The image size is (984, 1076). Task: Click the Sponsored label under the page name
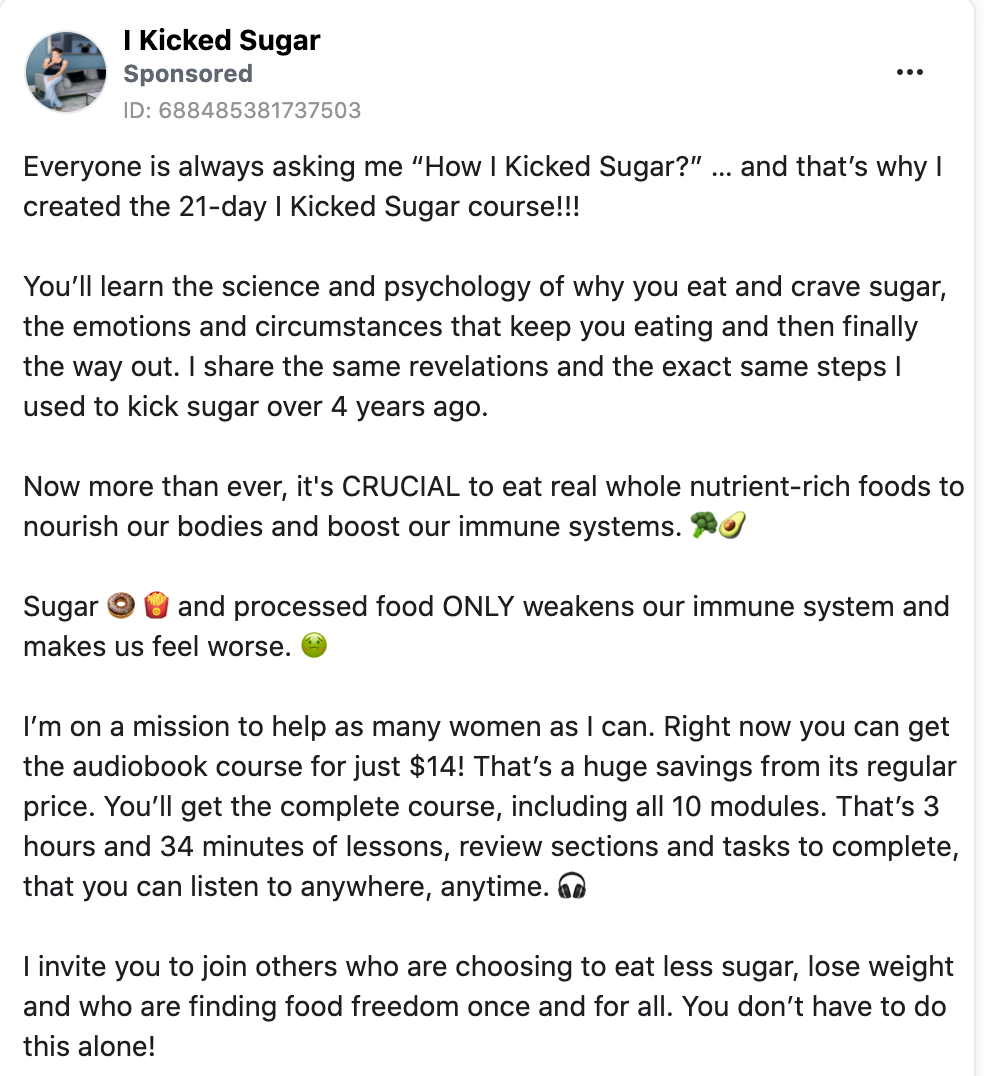[188, 73]
